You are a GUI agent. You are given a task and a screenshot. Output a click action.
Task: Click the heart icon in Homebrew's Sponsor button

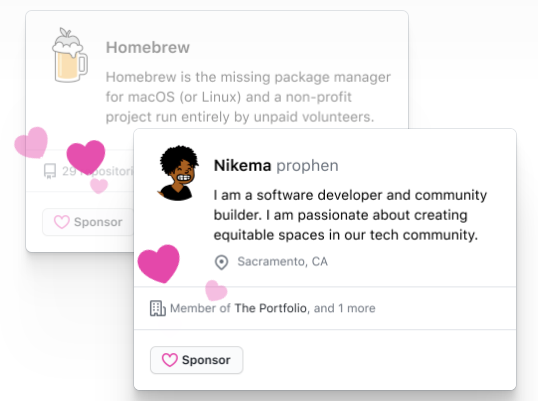pyautogui.click(x=62, y=222)
